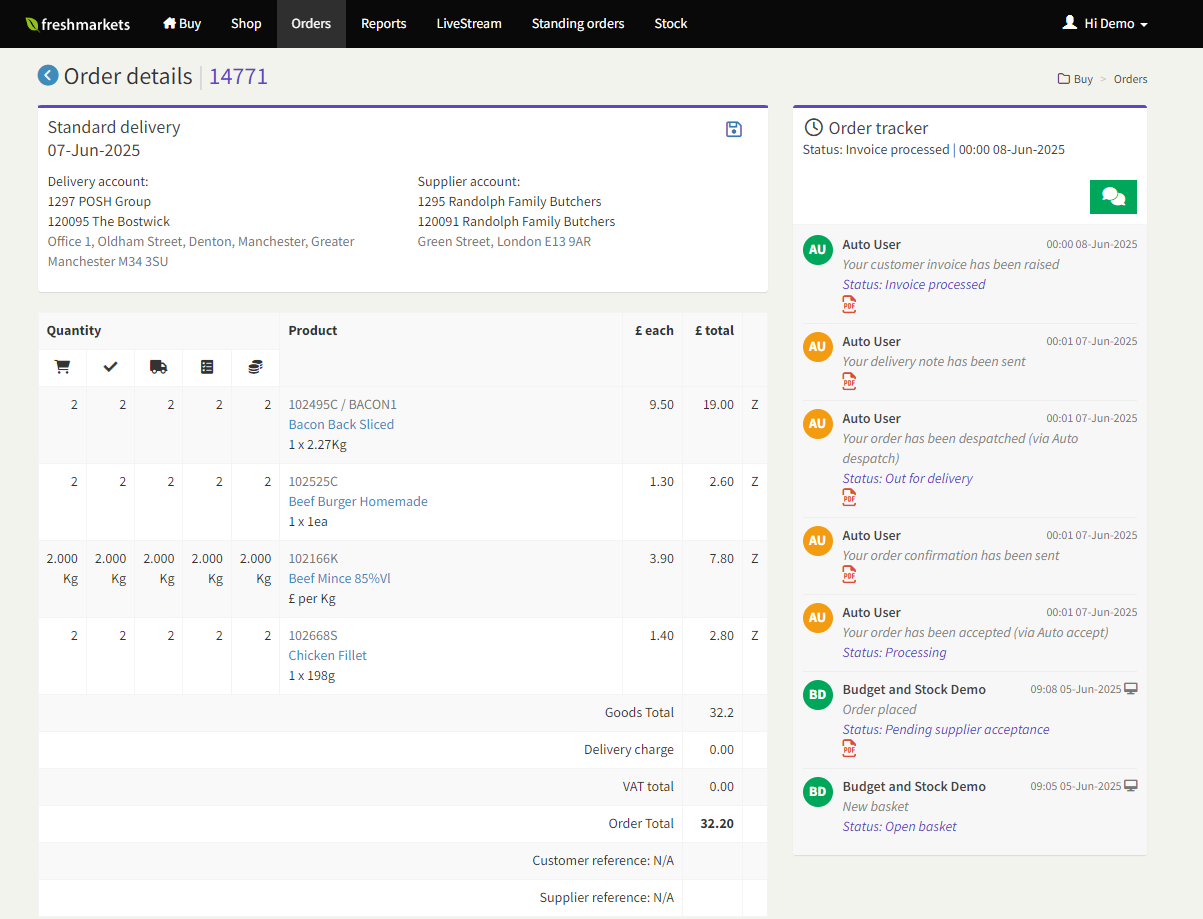Click the coins quantity column icon
1203x919 pixels.
coord(255,367)
